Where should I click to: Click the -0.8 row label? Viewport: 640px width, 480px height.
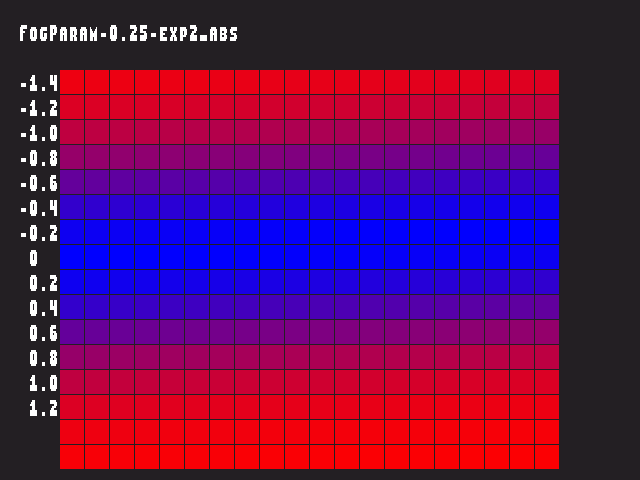pyautogui.click(x=39, y=158)
